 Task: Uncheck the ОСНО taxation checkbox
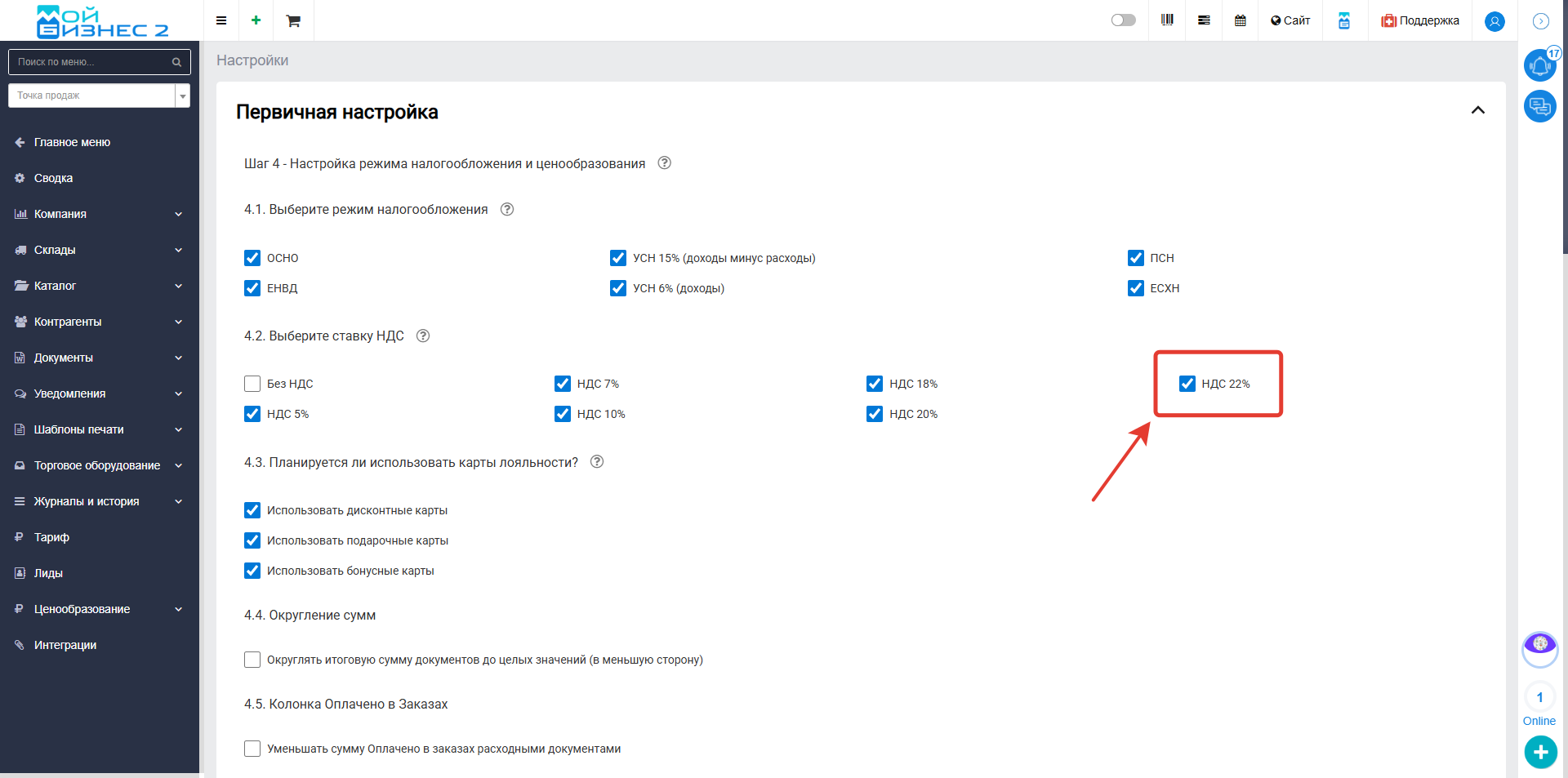pyautogui.click(x=252, y=258)
